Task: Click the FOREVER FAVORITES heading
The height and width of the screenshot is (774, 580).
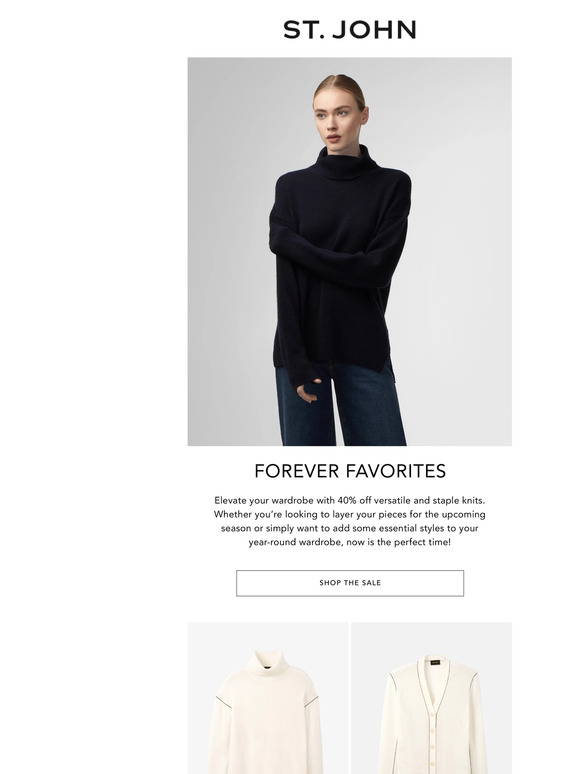Action: point(349,471)
